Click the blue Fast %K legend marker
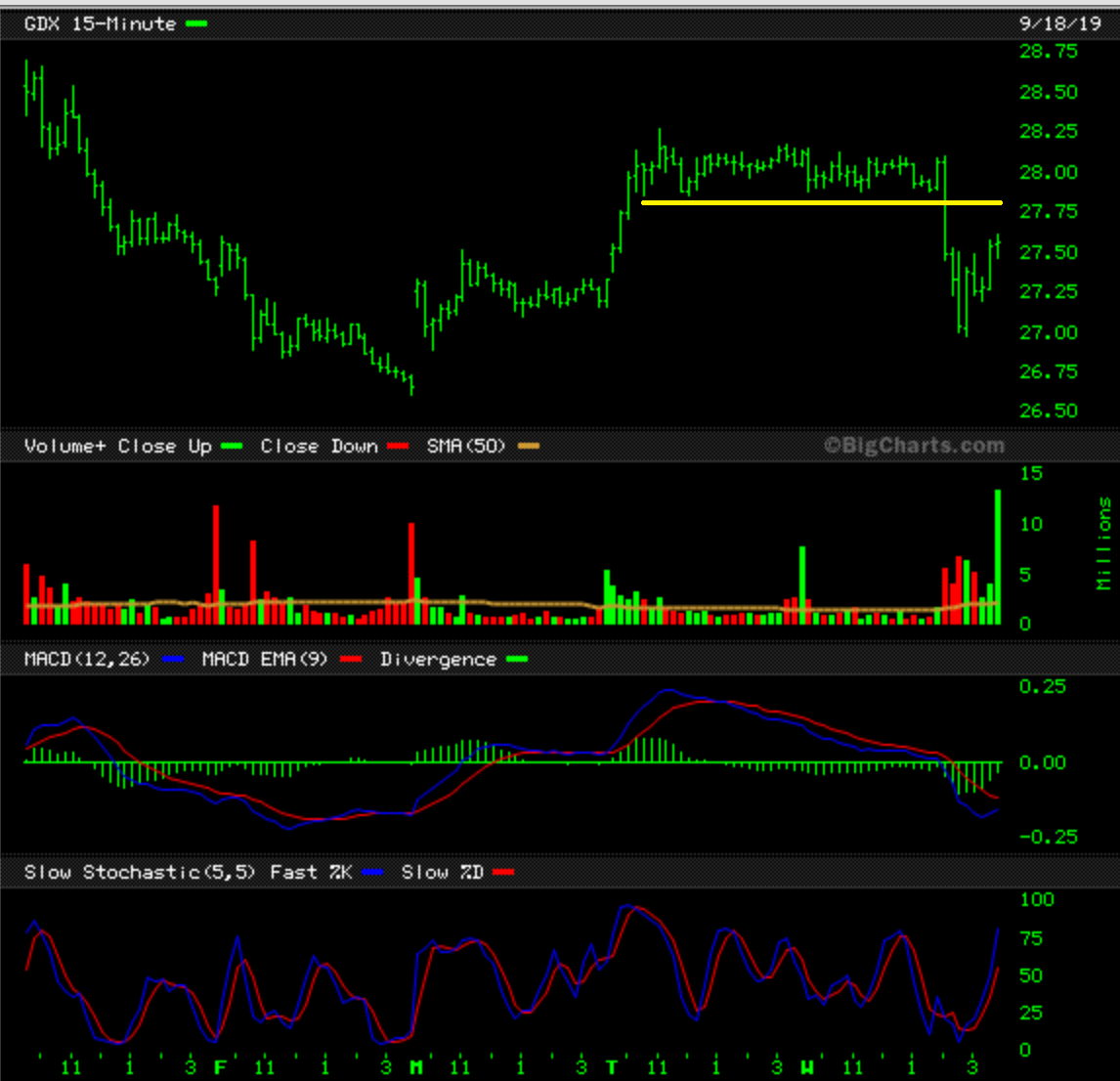The width and height of the screenshot is (1120, 1081). click(x=372, y=873)
